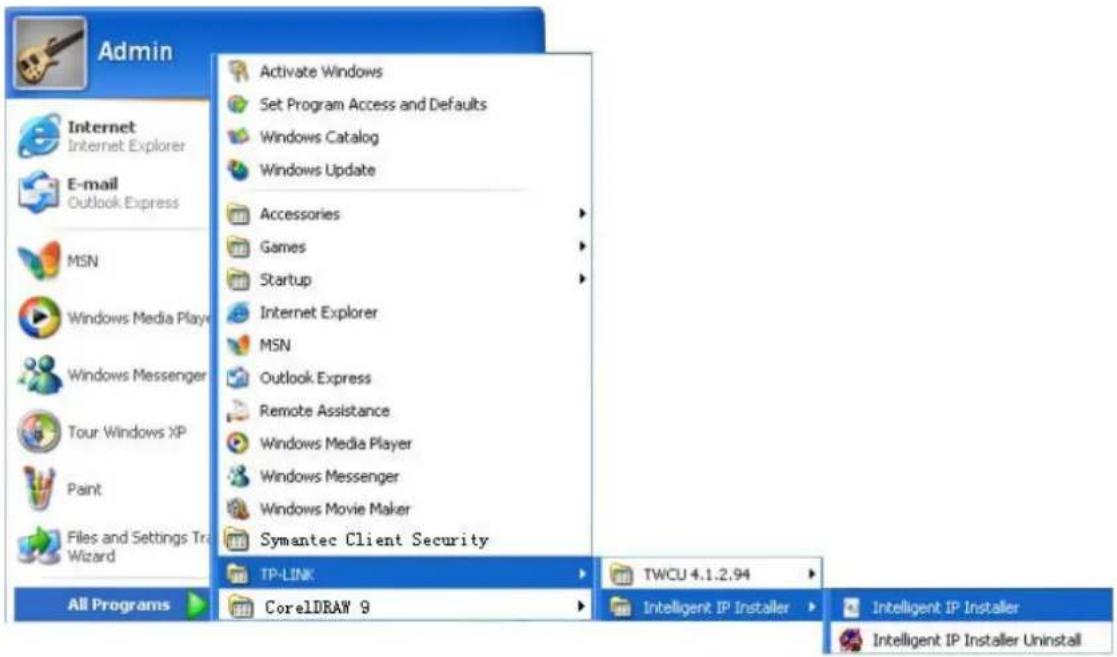The height and width of the screenshot is (657, 1117).
Task: Click the Activate Windows keys icon
Action: 239,71
